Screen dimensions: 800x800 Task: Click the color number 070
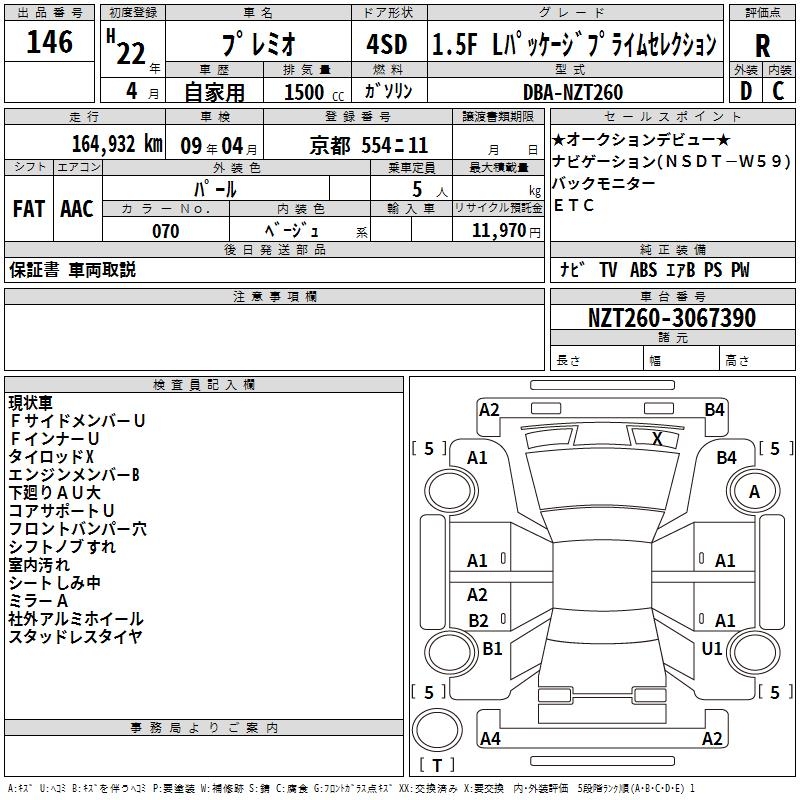(x=166, y=231)
